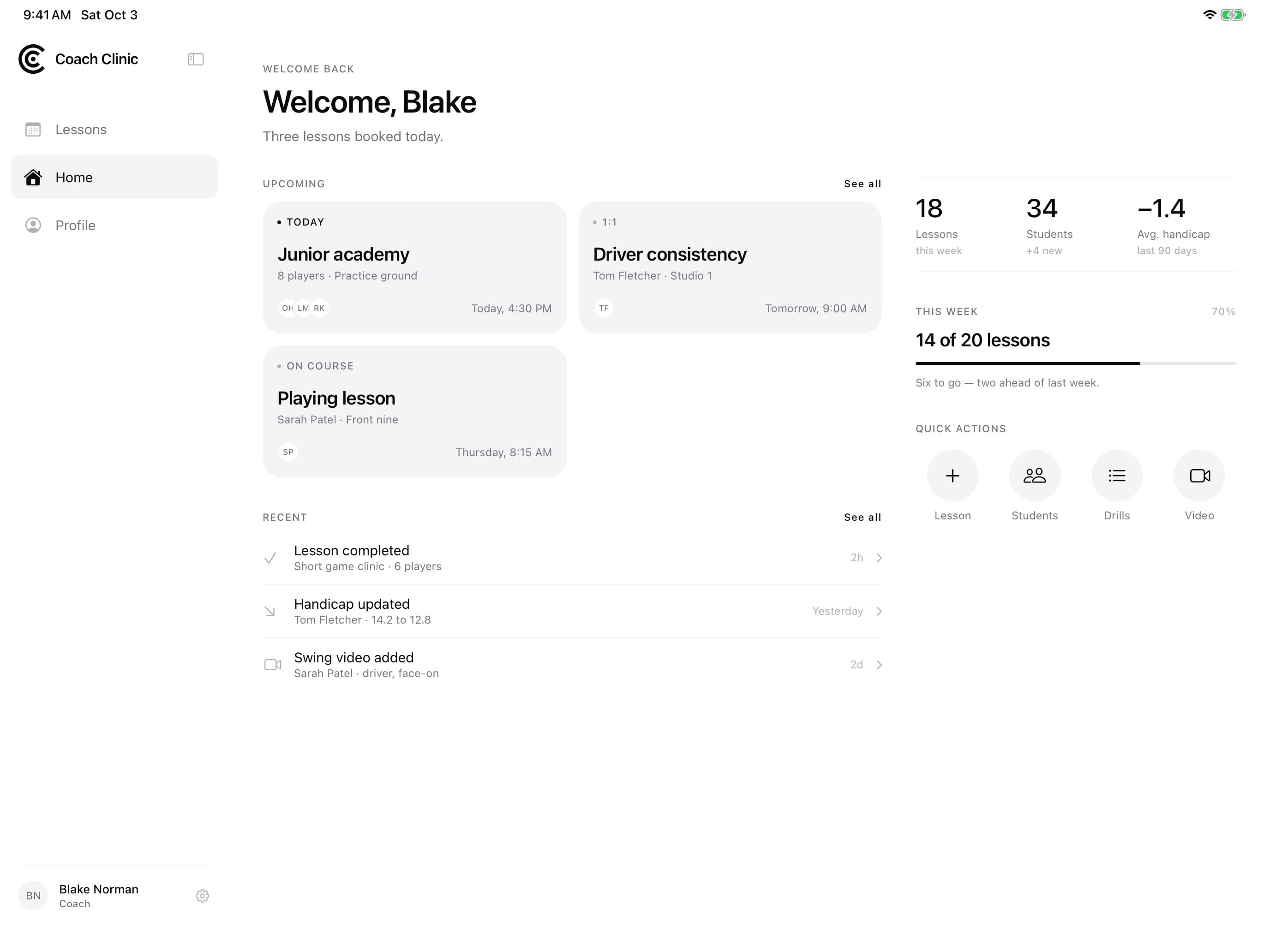This screenshot has height=952, width=1270.
Task: Expand the Swing video added chevron
Action: (x=879, y=665)
